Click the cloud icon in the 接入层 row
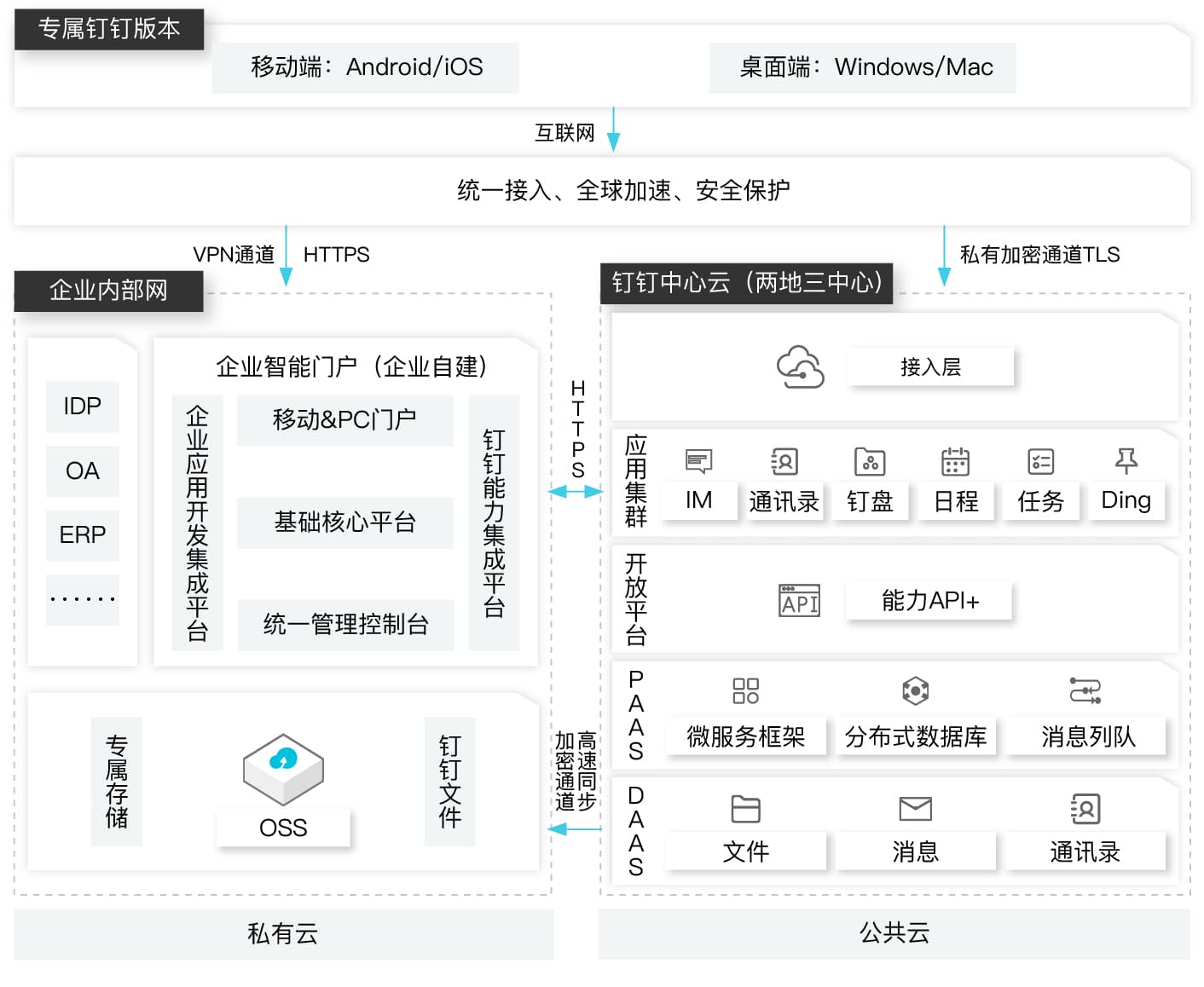Viewport: 1204px width, 987px height. pyautogui.click(x=799, y=367)
